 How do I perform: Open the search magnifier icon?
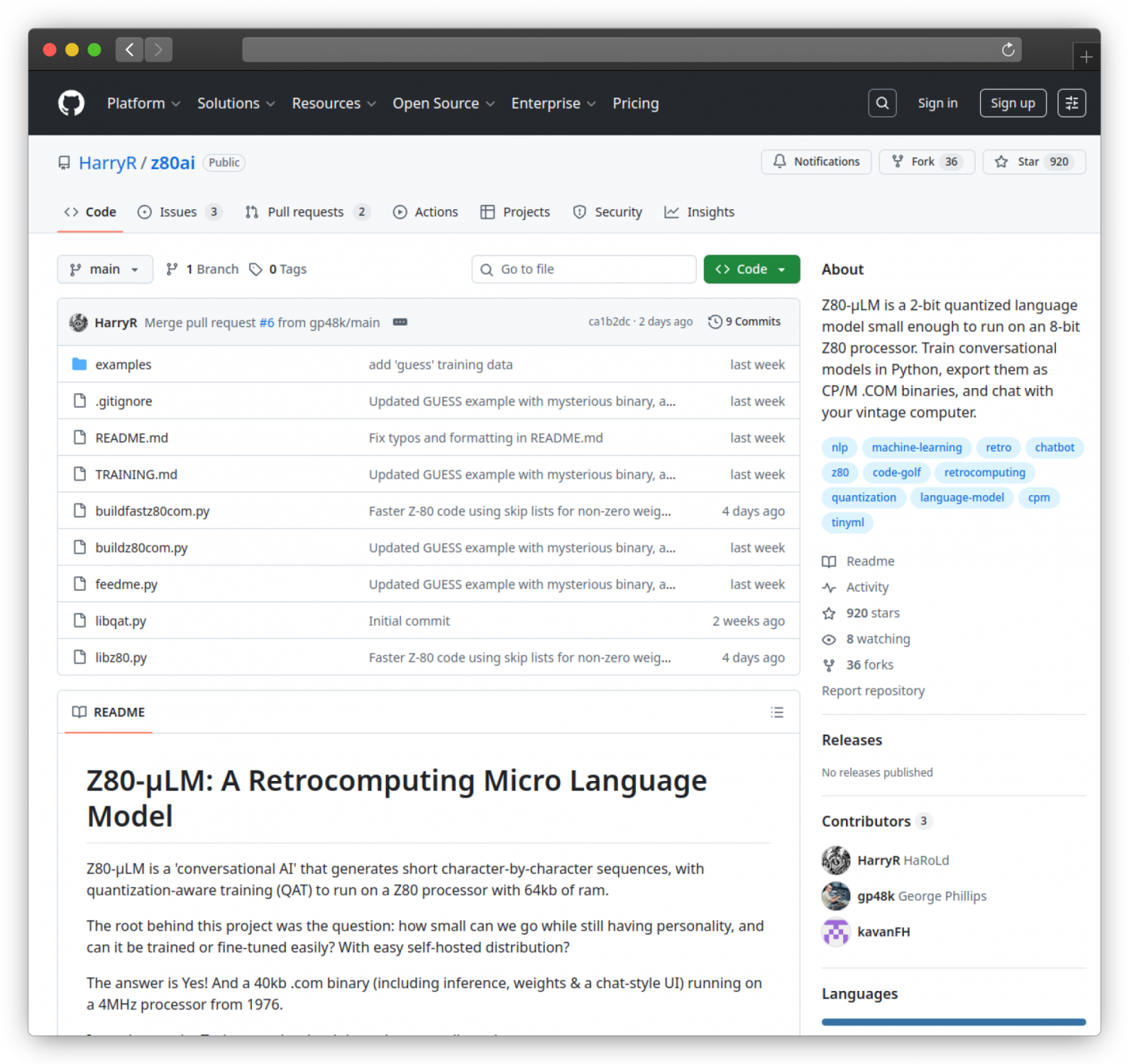[881, 104]
